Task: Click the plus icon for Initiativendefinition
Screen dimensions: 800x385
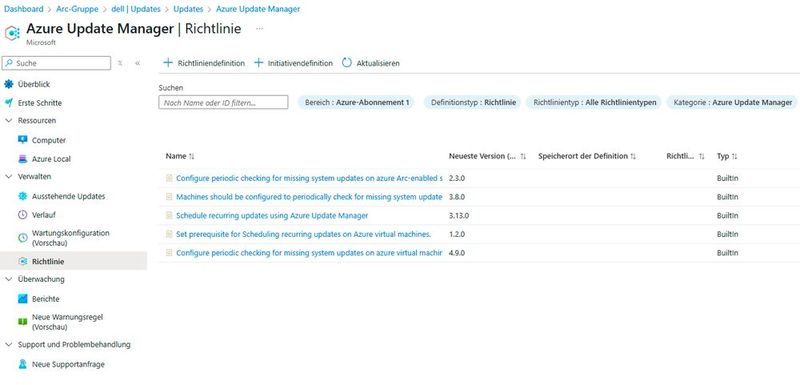Action: [259, 63]
